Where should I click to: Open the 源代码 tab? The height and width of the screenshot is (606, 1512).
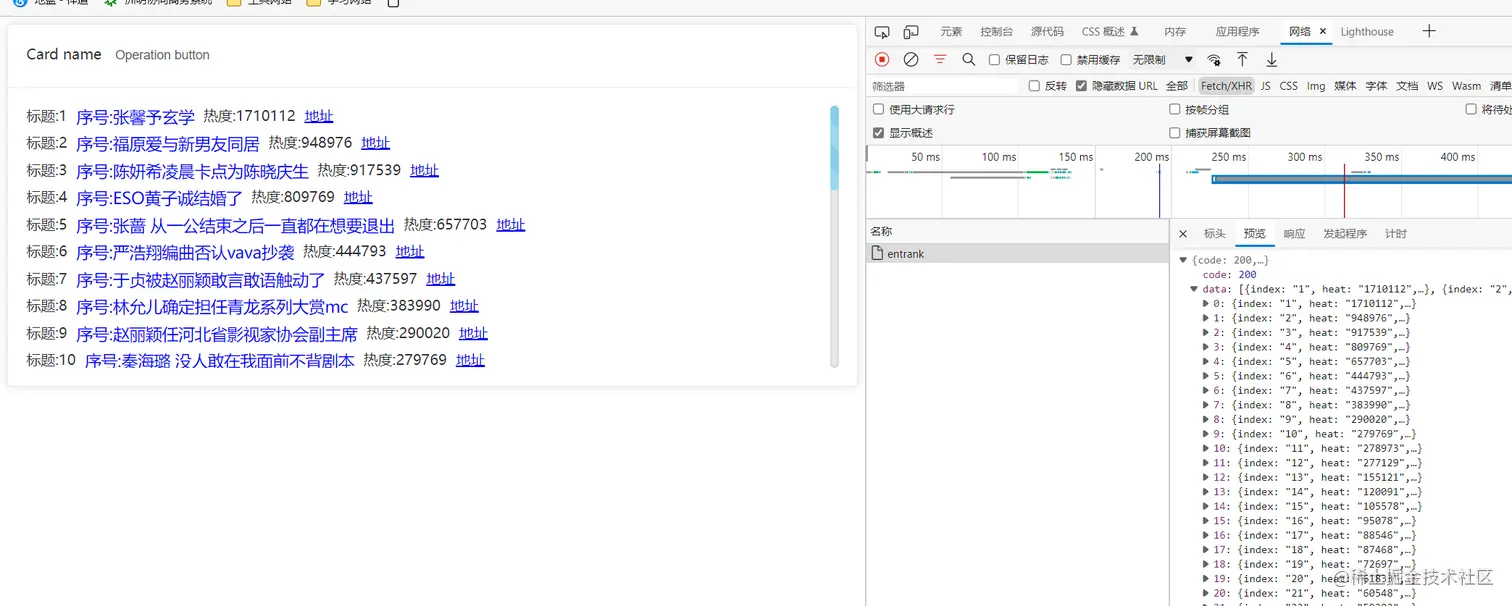point(1047,32)
